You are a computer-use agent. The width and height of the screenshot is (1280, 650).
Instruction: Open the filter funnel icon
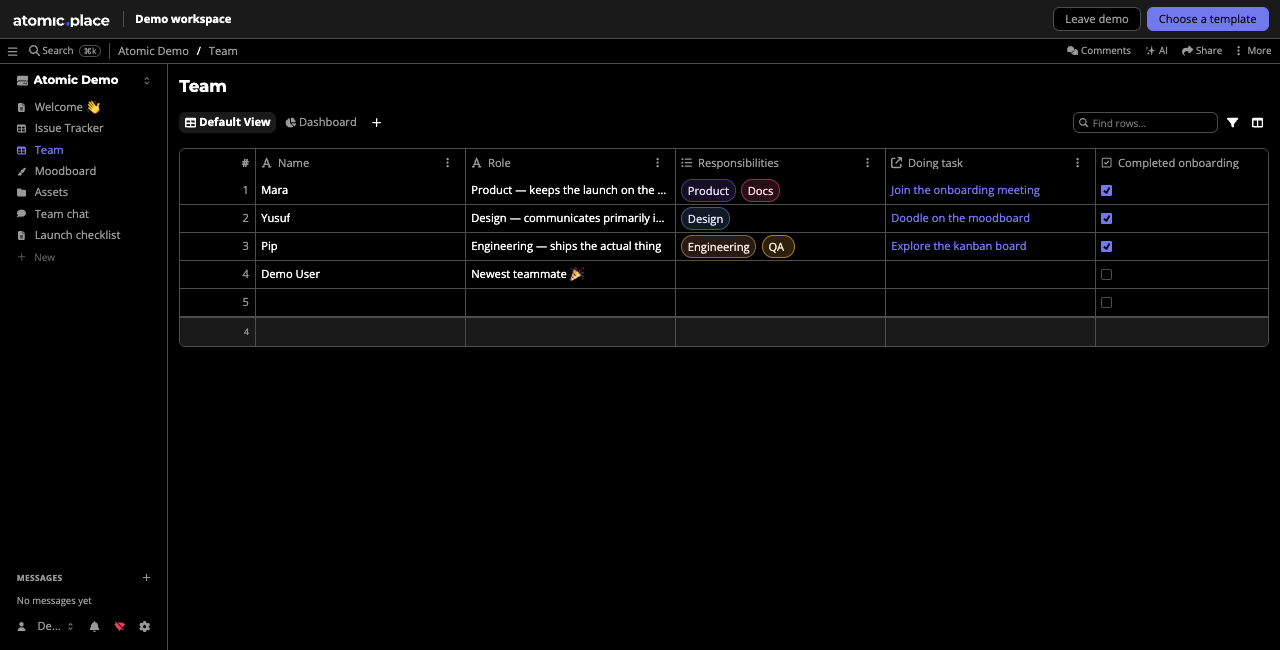1233,123
